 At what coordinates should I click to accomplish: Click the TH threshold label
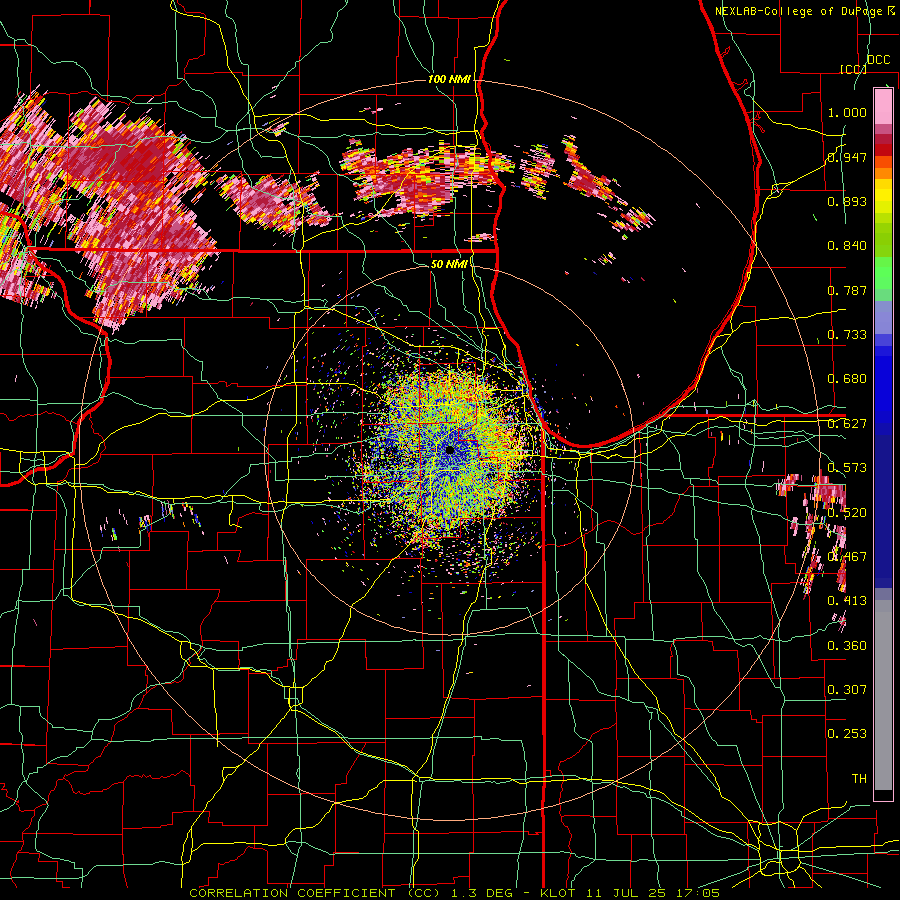859,779
